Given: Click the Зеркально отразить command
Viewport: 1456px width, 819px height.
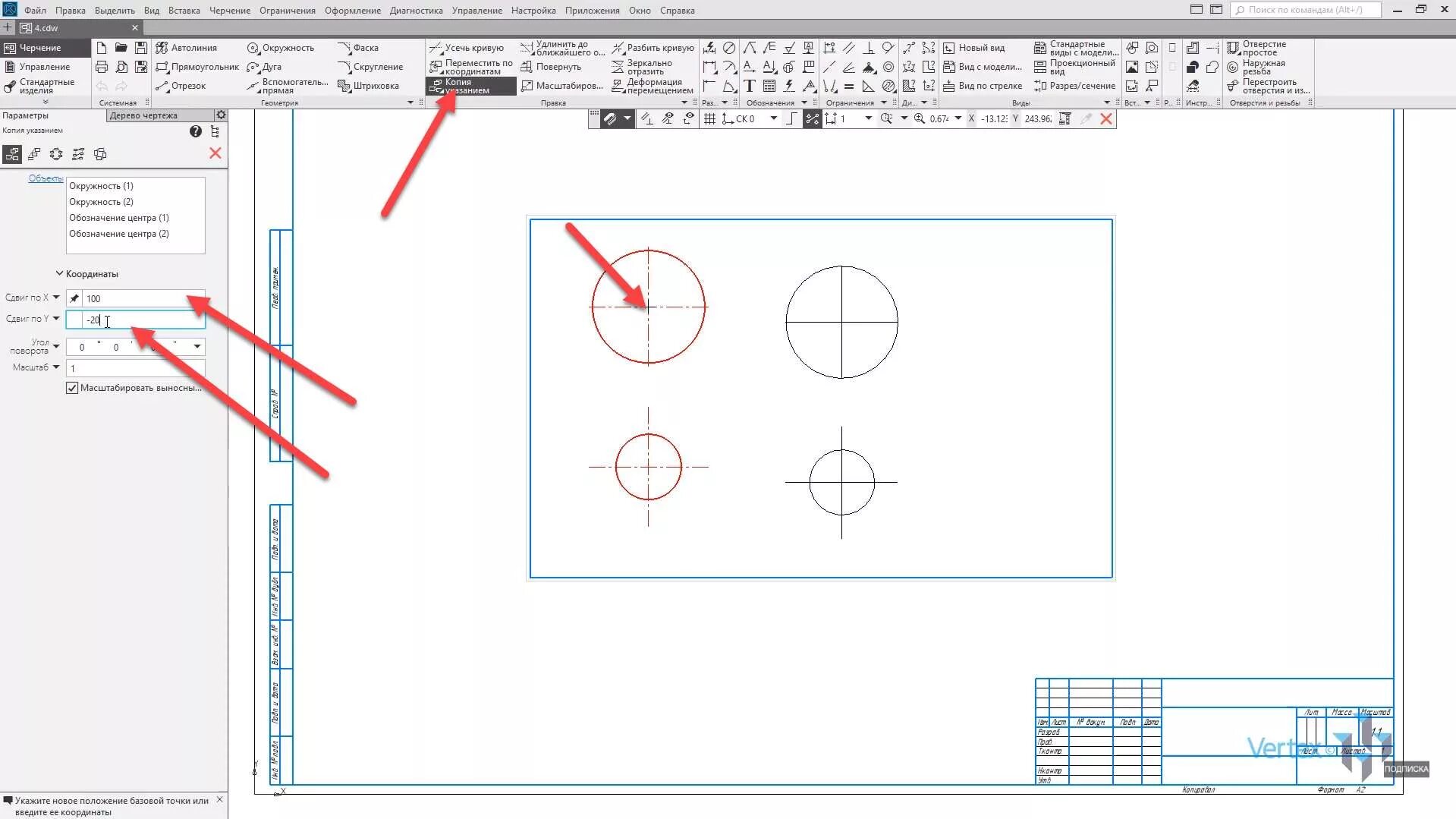Looking at the screenshot, I should [x=642, y=67].
